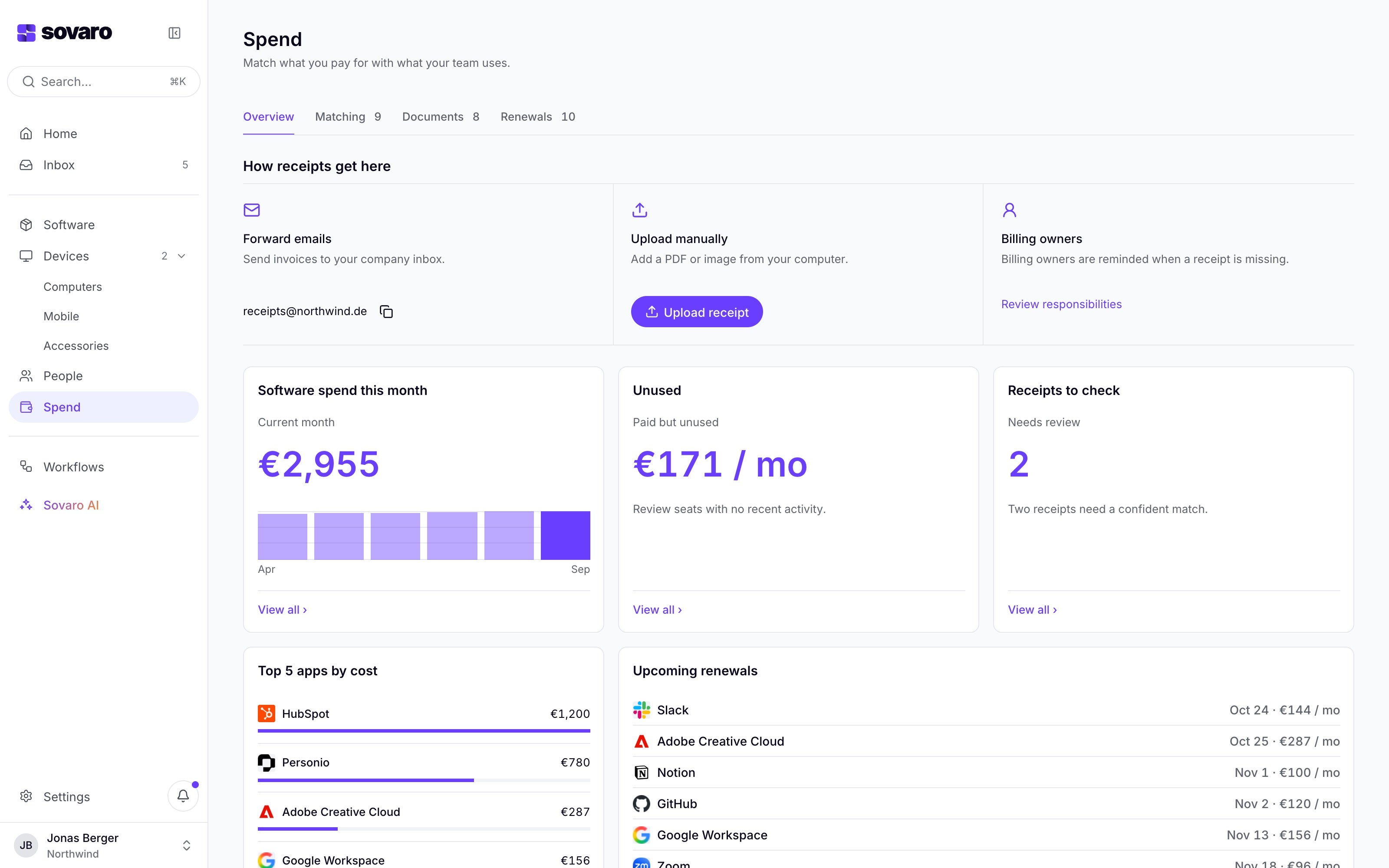The image size is (1389, 868).
Task: Click the Personio icon in top apps
Action: [267, 763]
